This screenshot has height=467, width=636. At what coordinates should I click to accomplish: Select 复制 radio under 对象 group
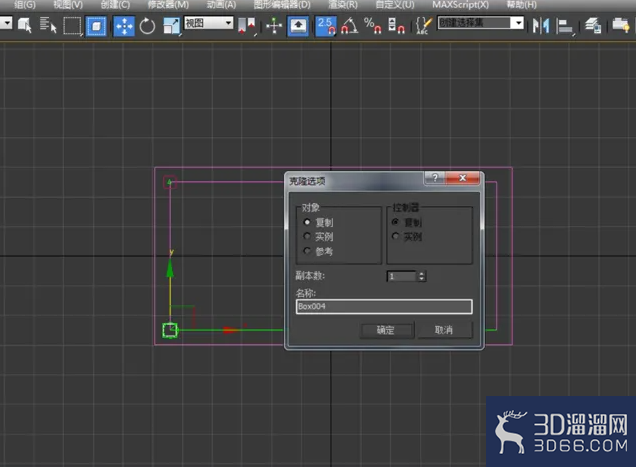coord(307,222)
